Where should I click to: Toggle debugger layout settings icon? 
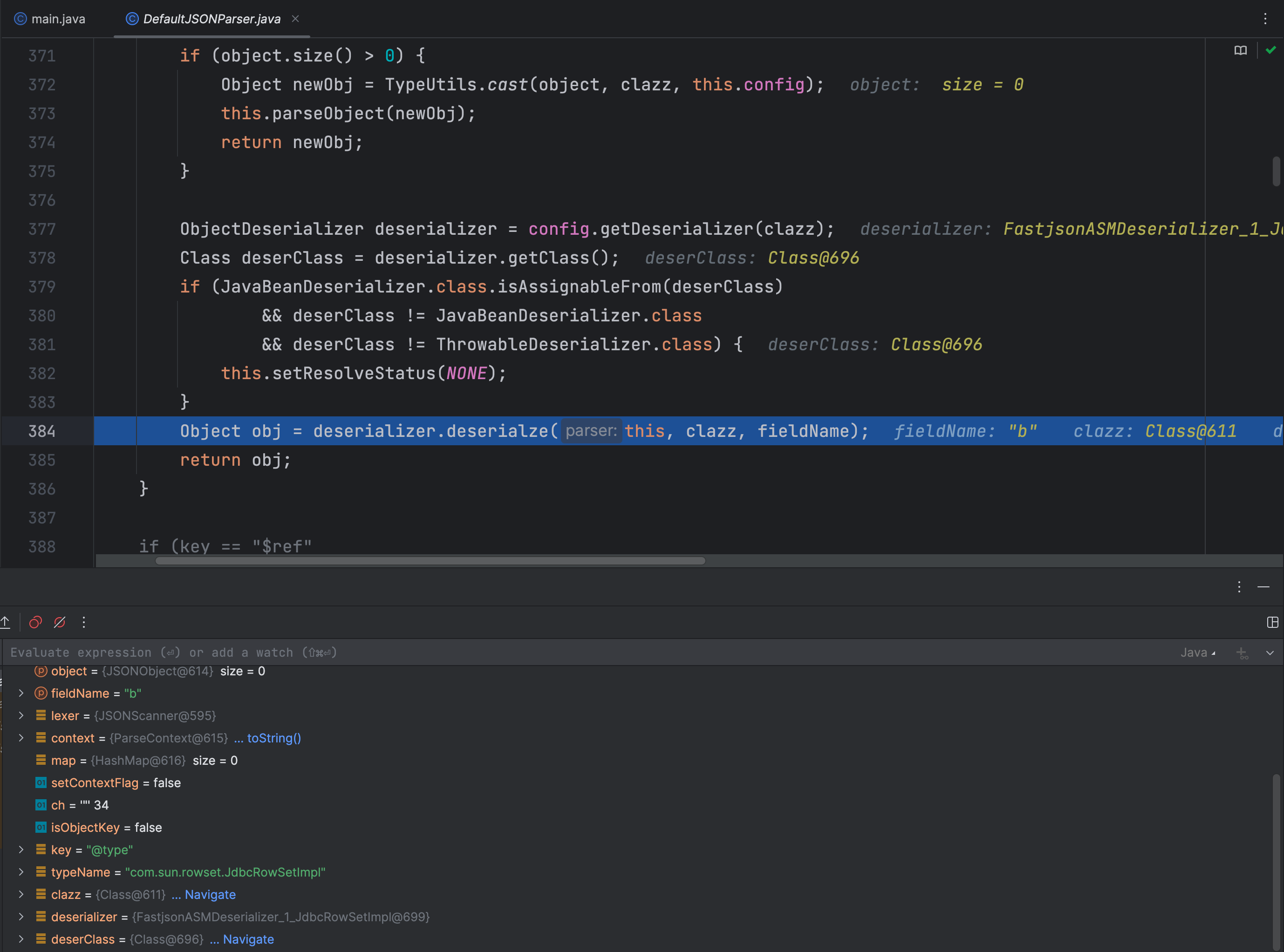pos(1272,622)
